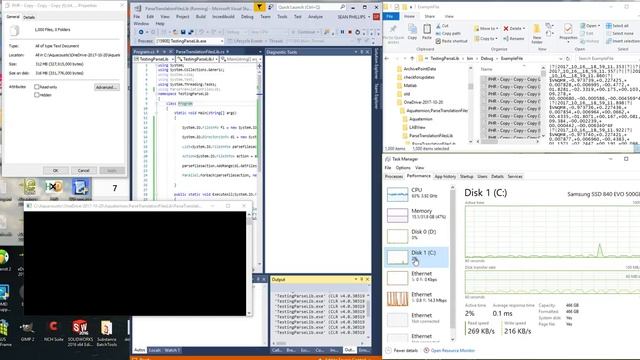
Task: Click Fewer details in Task Manager
Action: [405, 350]
